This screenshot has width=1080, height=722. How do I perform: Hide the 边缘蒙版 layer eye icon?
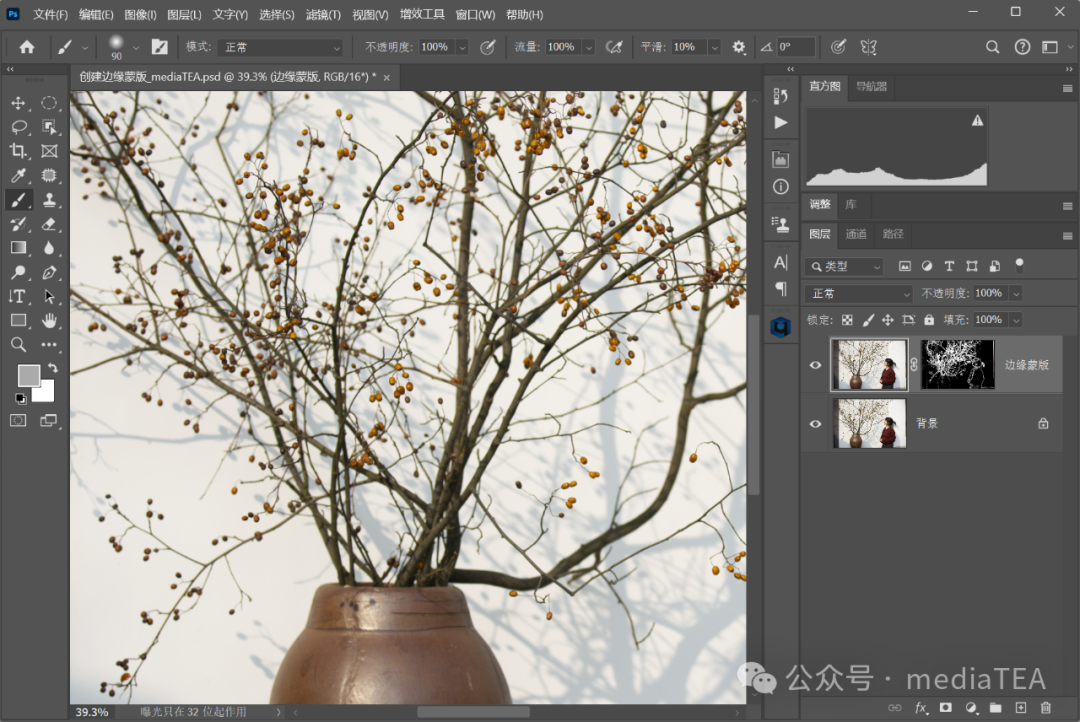coord(816,365)
